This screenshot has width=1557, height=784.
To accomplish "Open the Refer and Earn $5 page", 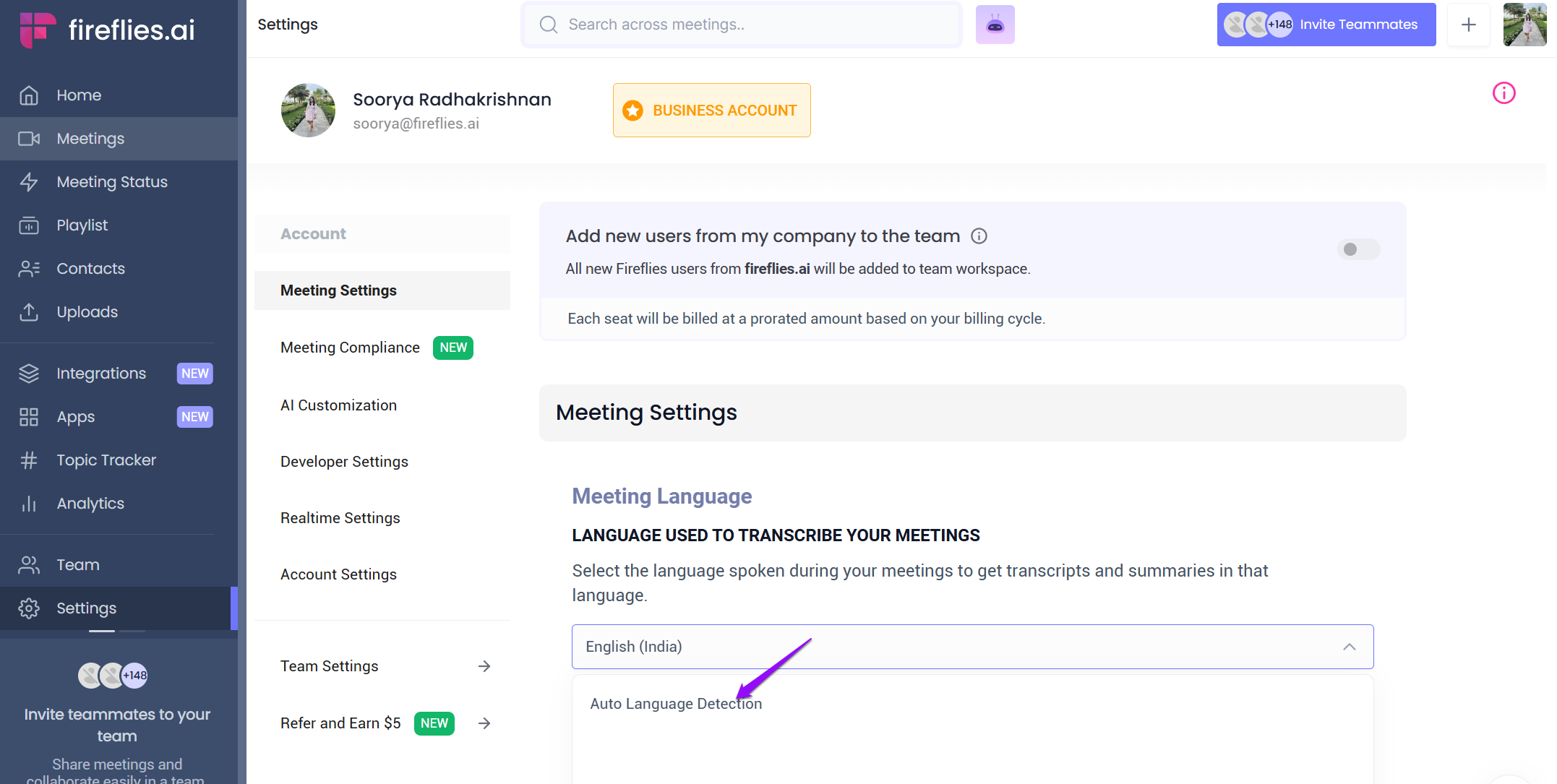I will (341, 723).
